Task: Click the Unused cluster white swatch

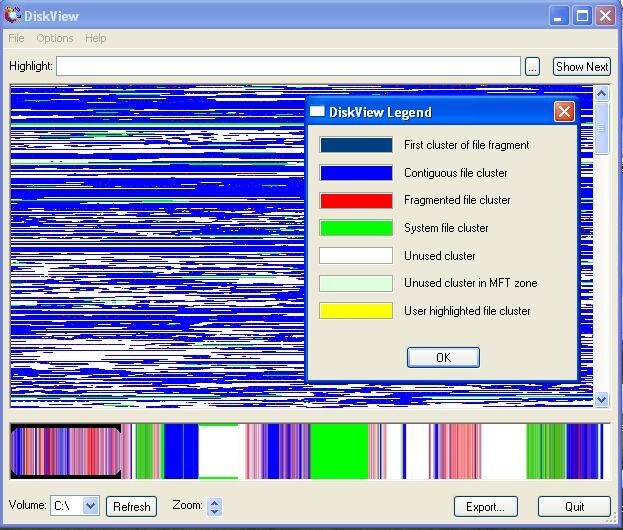Action: coord(356,255)
